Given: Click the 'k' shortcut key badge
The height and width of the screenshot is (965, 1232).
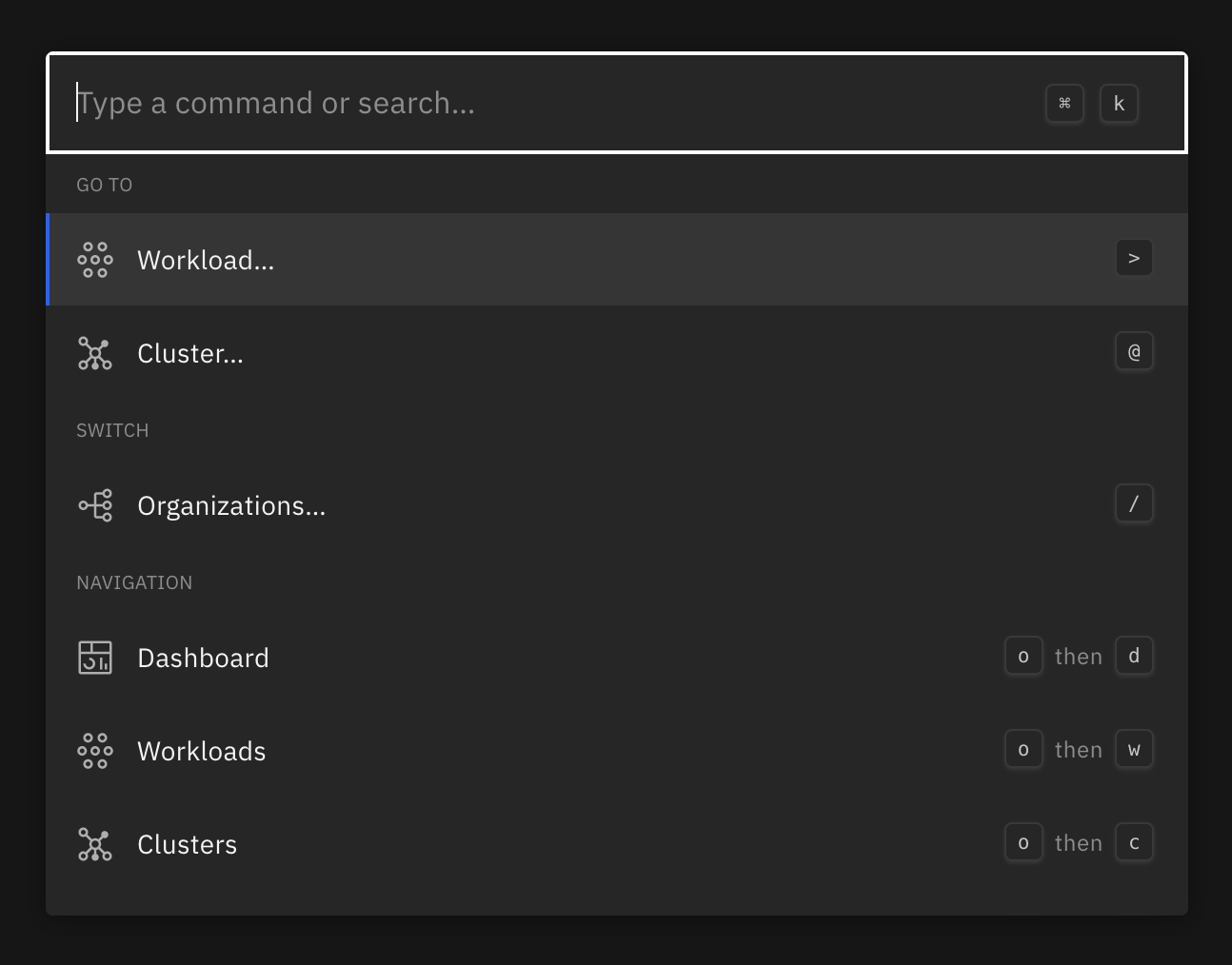Looking at the screenshot, I should point(1119,104).
